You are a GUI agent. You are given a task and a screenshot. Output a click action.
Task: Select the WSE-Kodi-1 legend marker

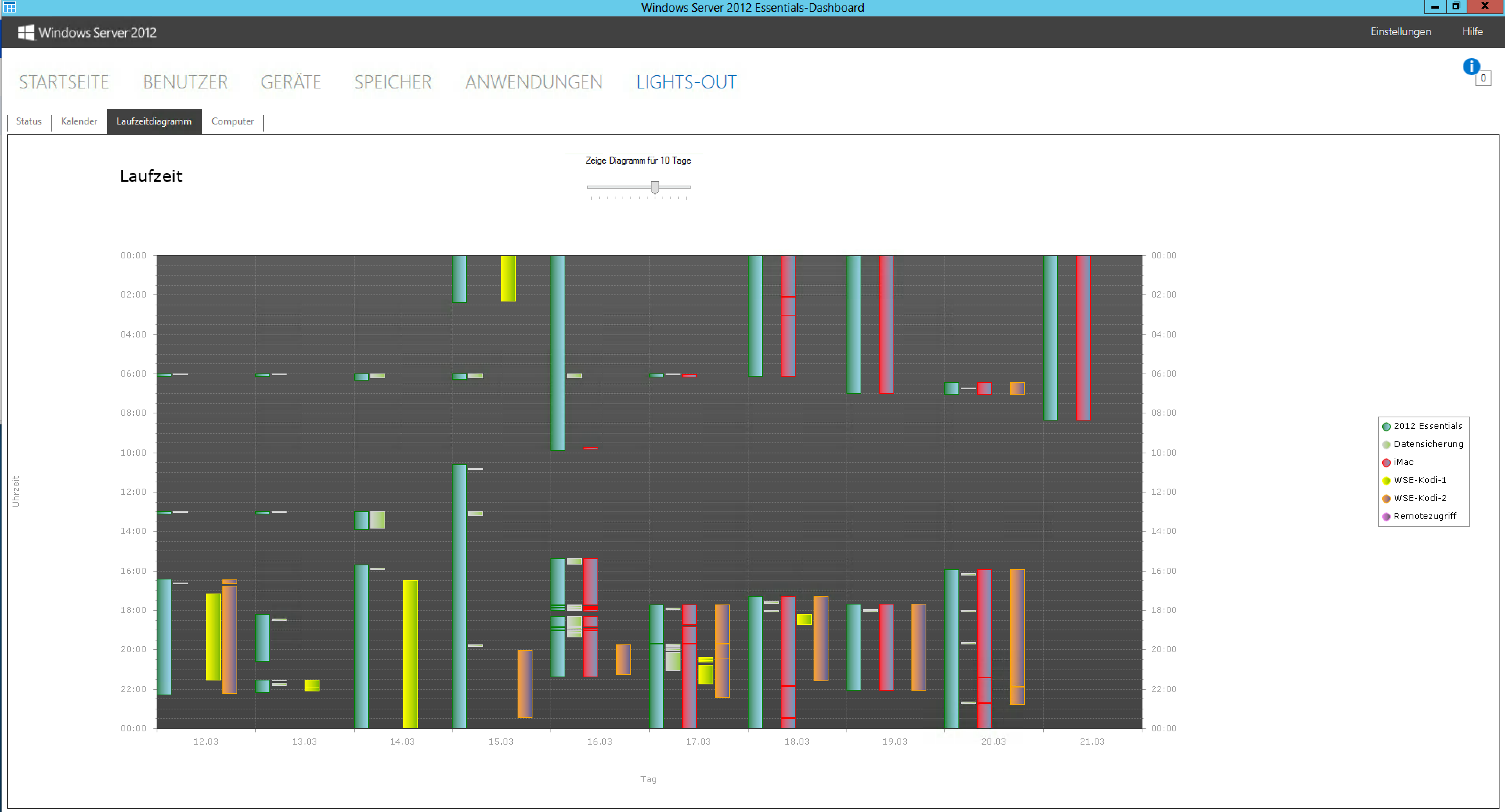(1386, 481)
